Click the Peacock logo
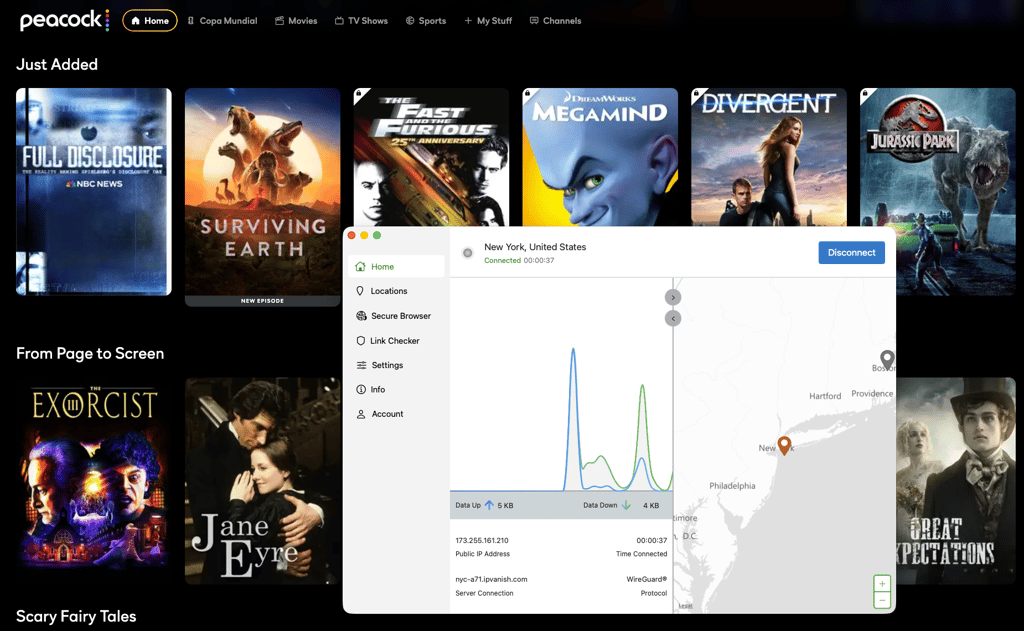This screenshot has width=1024, height=631. (64, 20)
